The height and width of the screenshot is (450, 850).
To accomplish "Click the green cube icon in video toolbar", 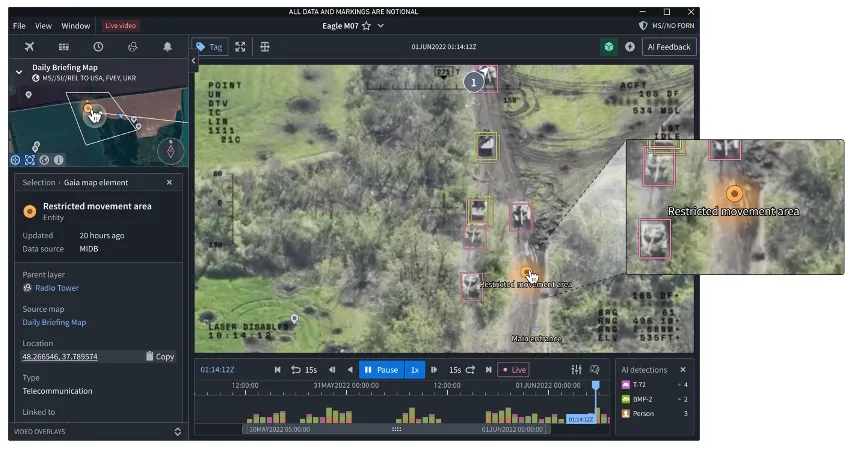I will [x=608, y=47].
